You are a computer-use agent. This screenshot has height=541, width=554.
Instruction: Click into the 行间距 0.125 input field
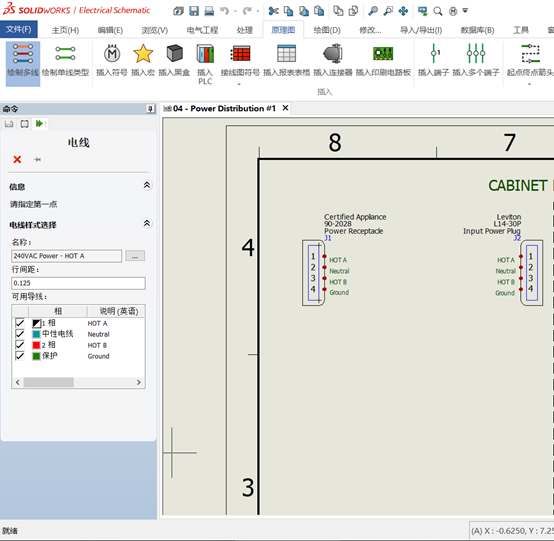(78, 283)
